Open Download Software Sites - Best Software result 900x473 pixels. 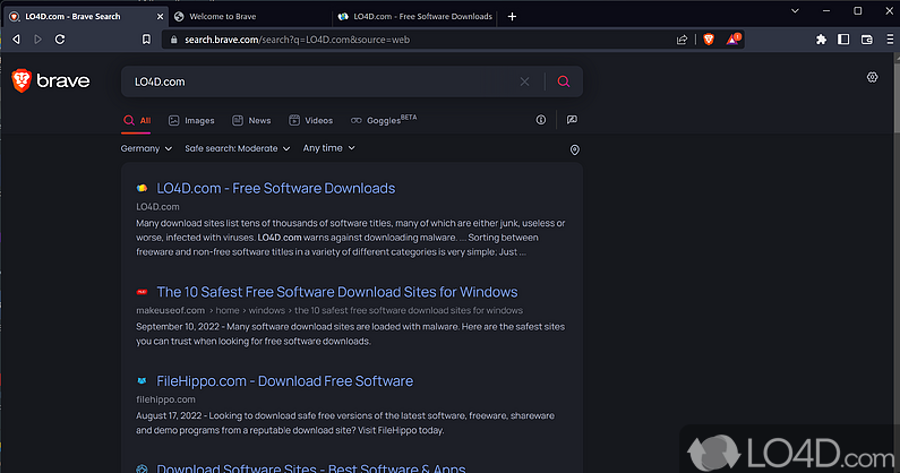click(x=311, y=468)
